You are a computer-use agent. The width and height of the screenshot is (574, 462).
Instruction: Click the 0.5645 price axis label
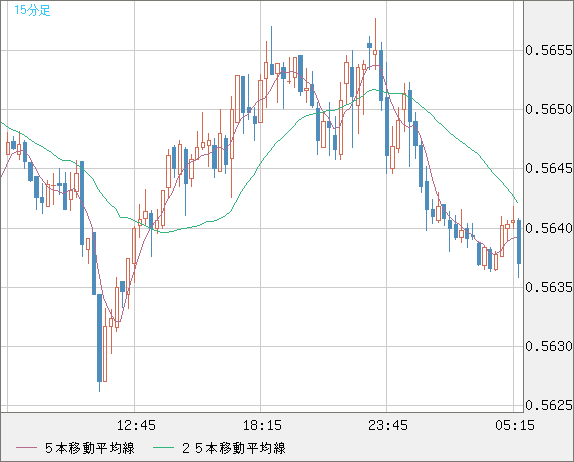[549, 168]
